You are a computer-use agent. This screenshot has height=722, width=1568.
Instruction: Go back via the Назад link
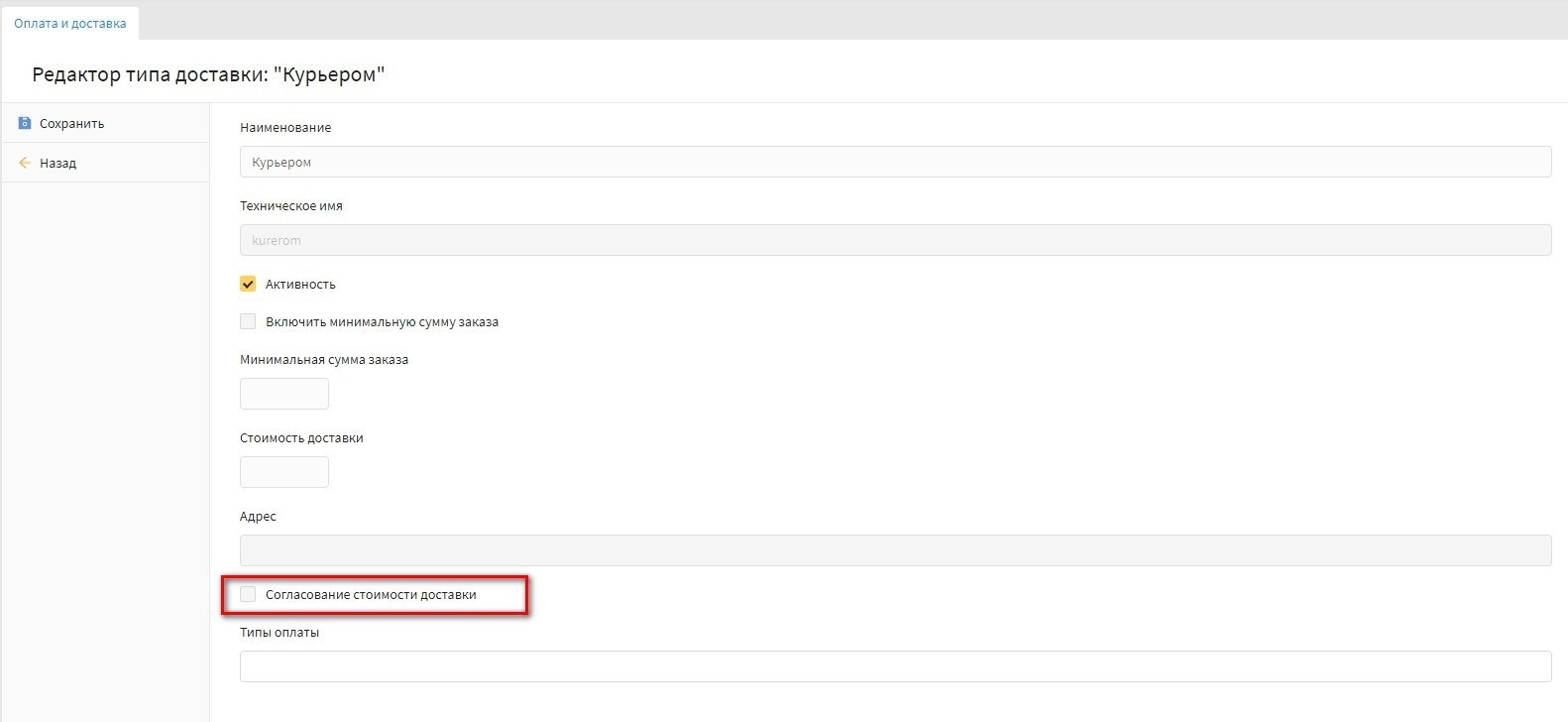point(57,163)
